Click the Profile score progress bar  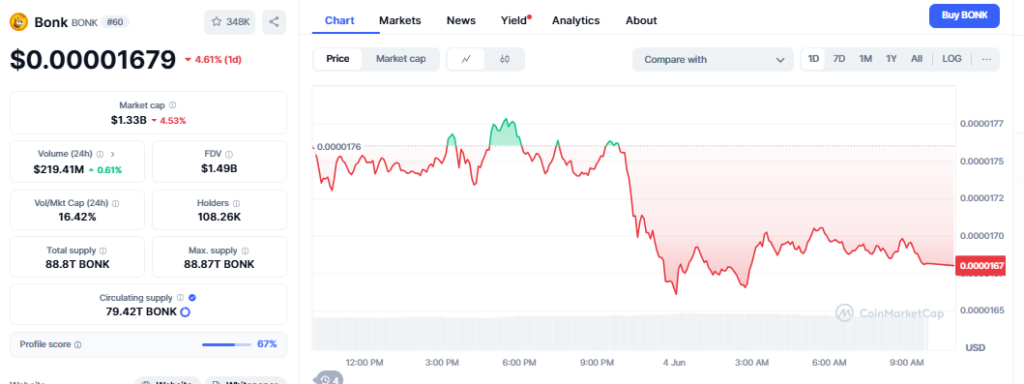pyautogui.click(x=227, y=344)
